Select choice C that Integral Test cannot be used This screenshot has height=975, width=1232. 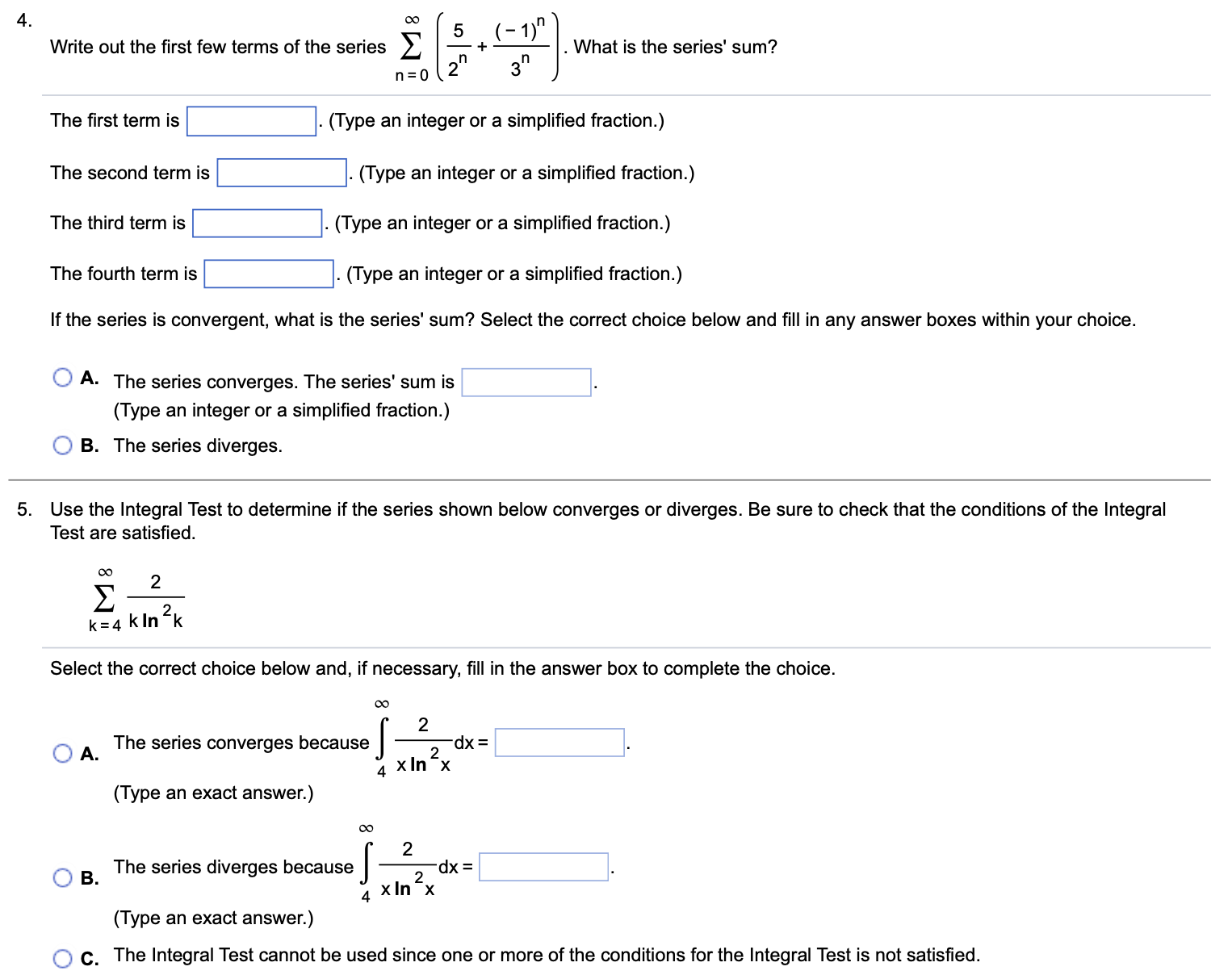point(62,959)
